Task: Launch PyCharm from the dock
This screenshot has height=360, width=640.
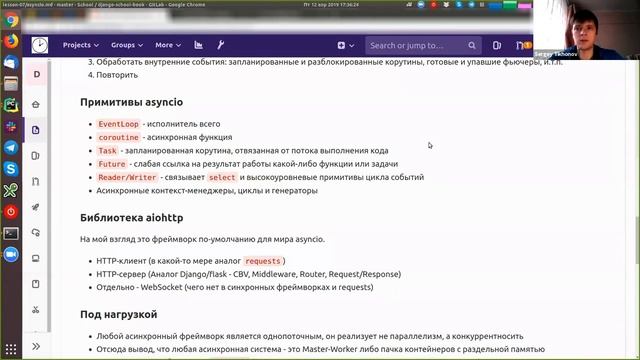Action: [11, 105]
